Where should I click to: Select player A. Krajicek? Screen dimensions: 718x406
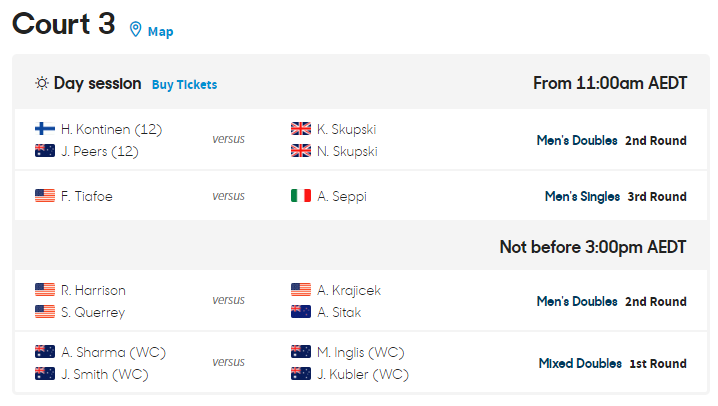pyautogui.click(x=349, y=290)
